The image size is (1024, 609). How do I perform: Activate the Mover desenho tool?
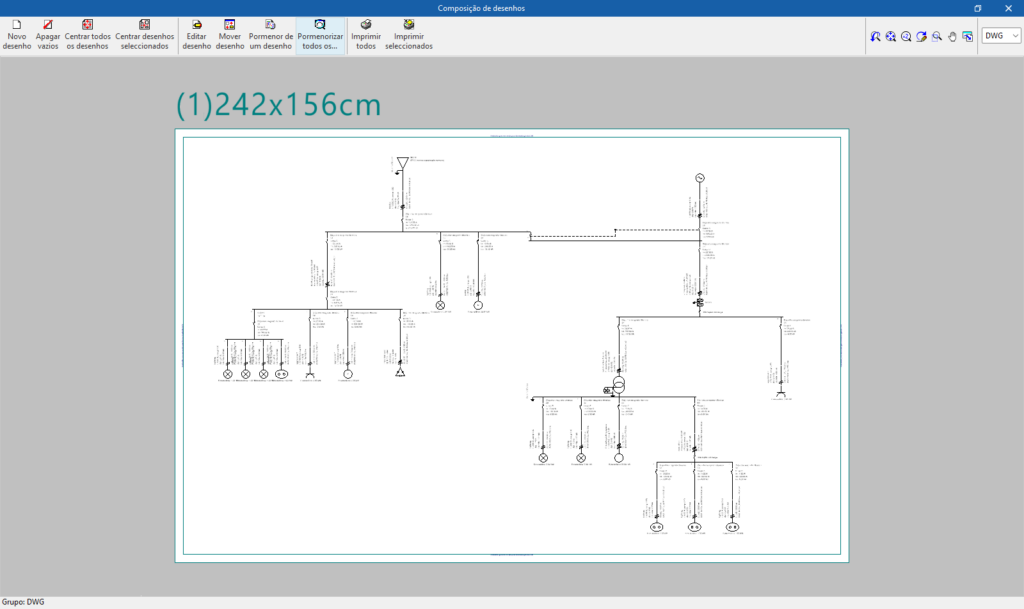pyautogui.click(x=230, y=35)
